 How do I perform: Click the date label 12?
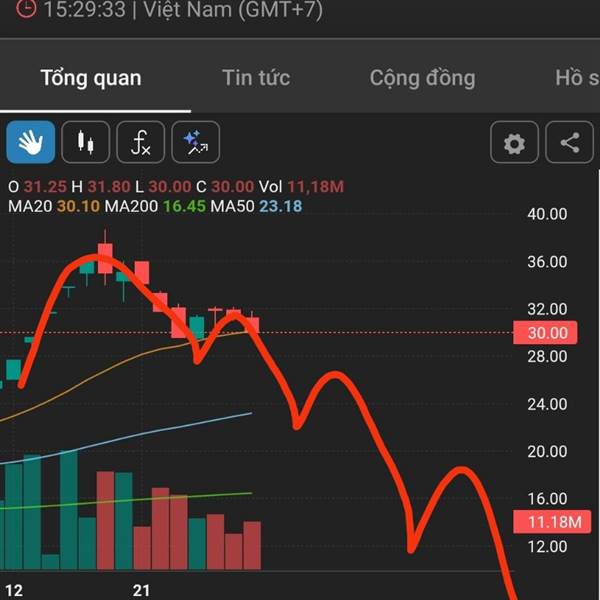14,591
